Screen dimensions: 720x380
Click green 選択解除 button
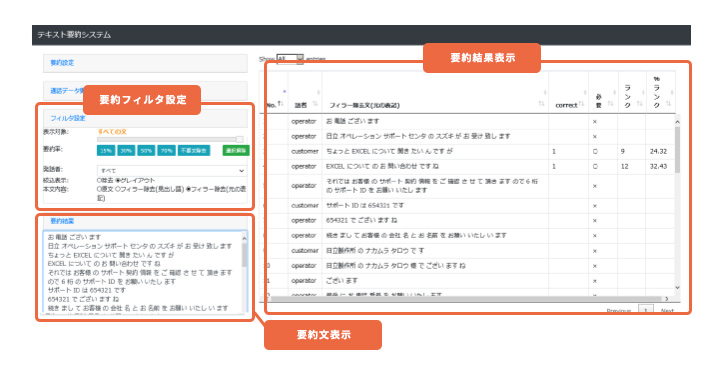(236, 151)
